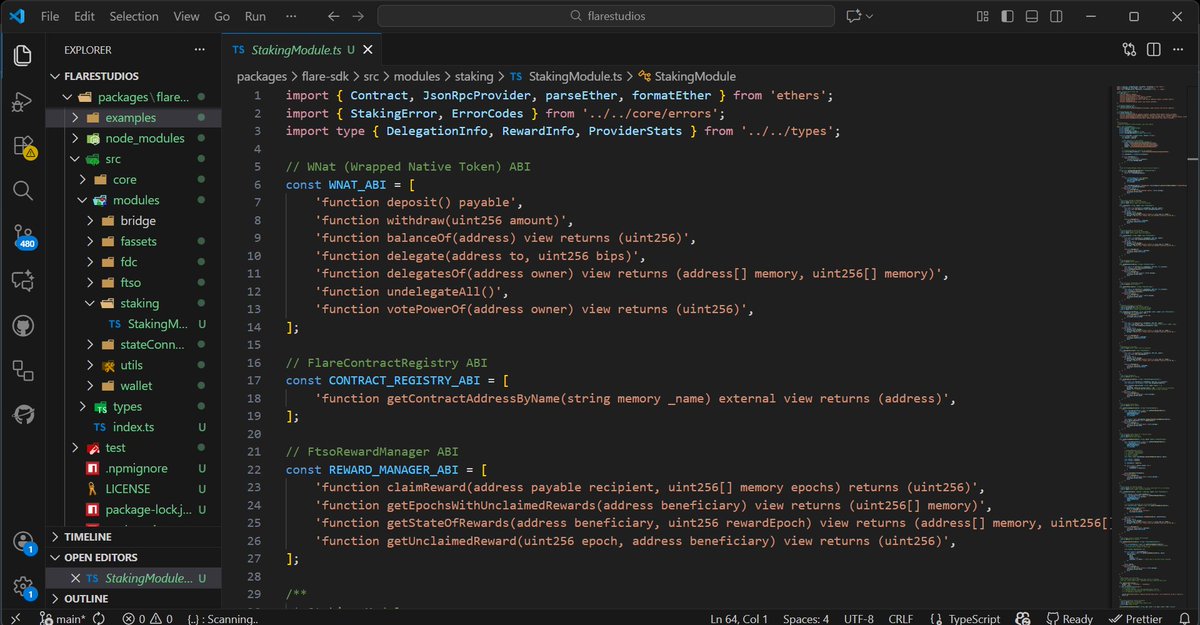The width and height of the screenshot is (1200, 625).
Task: Open the Extensions view with warning badge
Action: (22, 147)
